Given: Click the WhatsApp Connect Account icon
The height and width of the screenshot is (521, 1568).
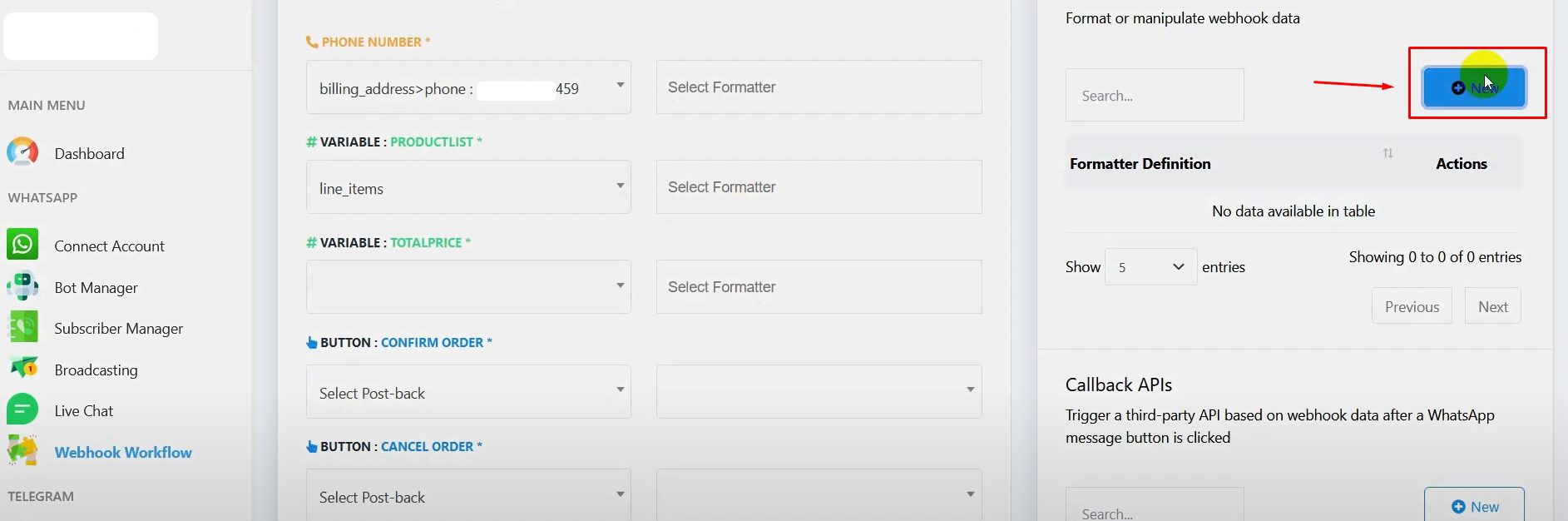Looking at the screenshot, I should [22, 245].
